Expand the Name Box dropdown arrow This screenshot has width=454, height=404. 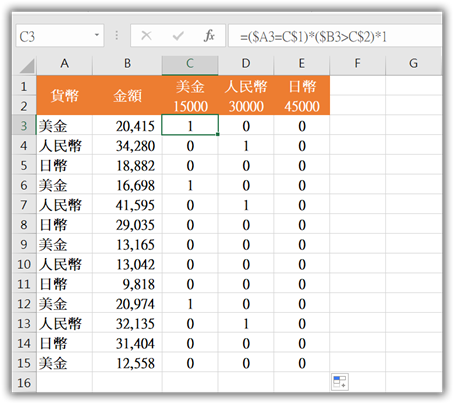tap(97, 35)
